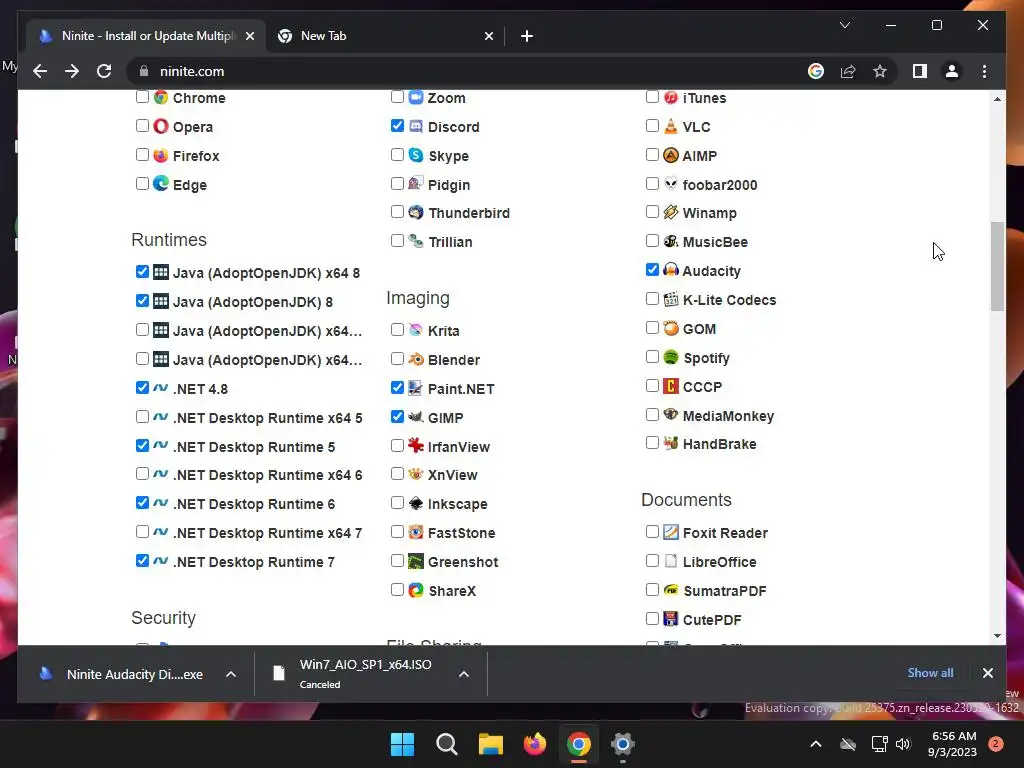
Task: Click the Thunderbird icon
Action: (x=416, y=212)
